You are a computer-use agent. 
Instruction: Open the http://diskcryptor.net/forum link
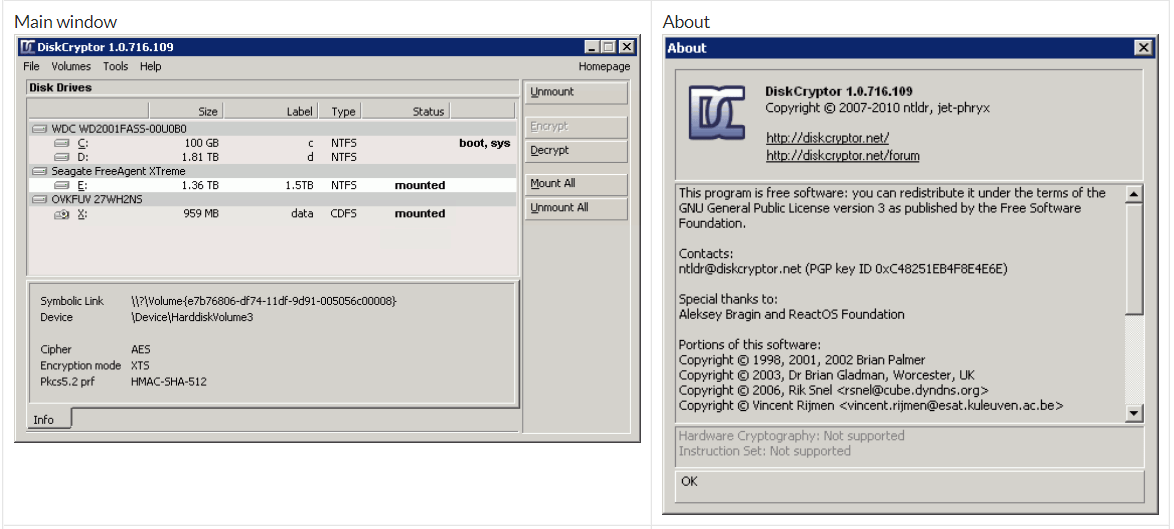pos(842,156)
